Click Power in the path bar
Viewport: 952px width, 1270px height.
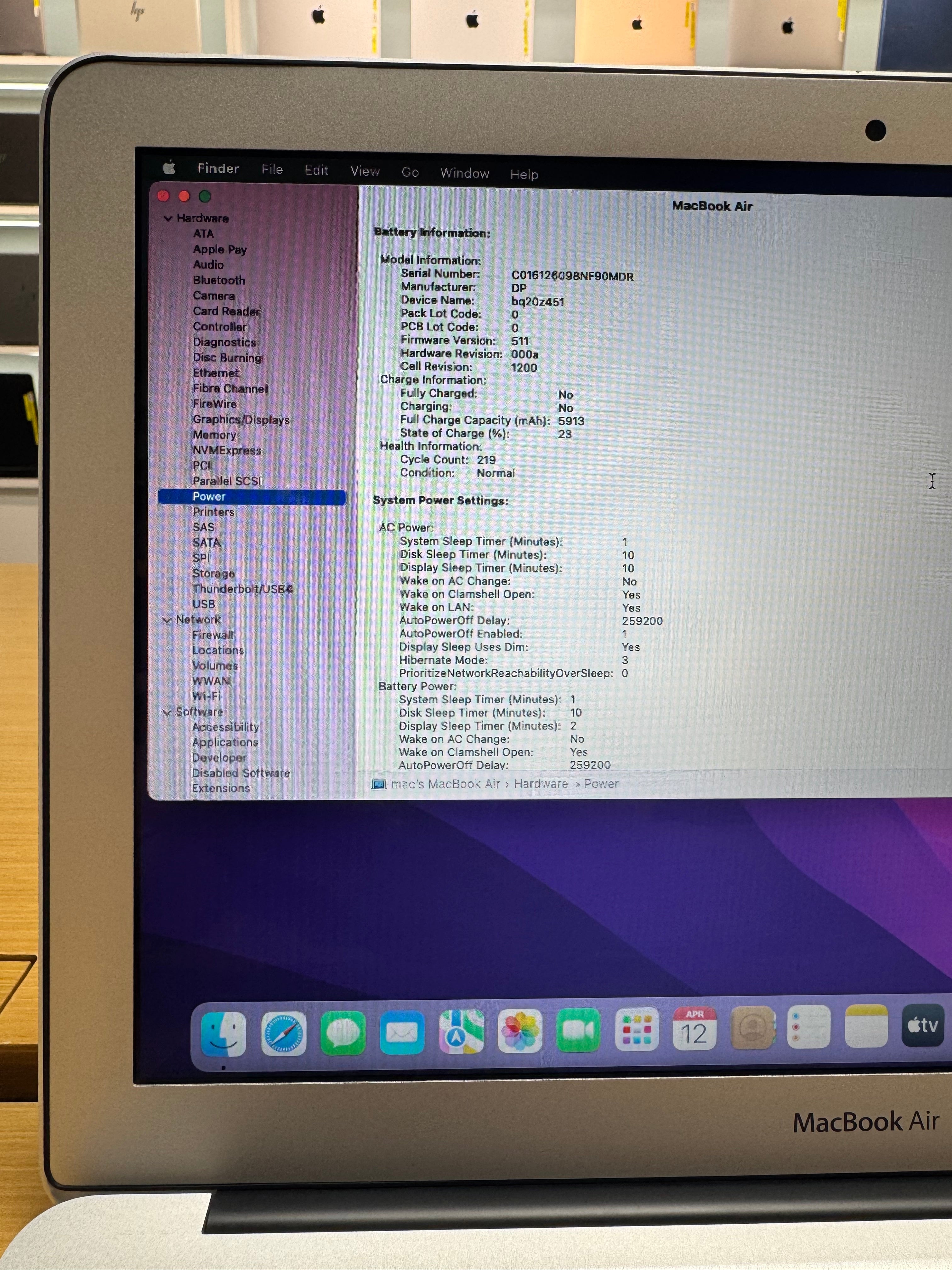(x=601, y=784)
